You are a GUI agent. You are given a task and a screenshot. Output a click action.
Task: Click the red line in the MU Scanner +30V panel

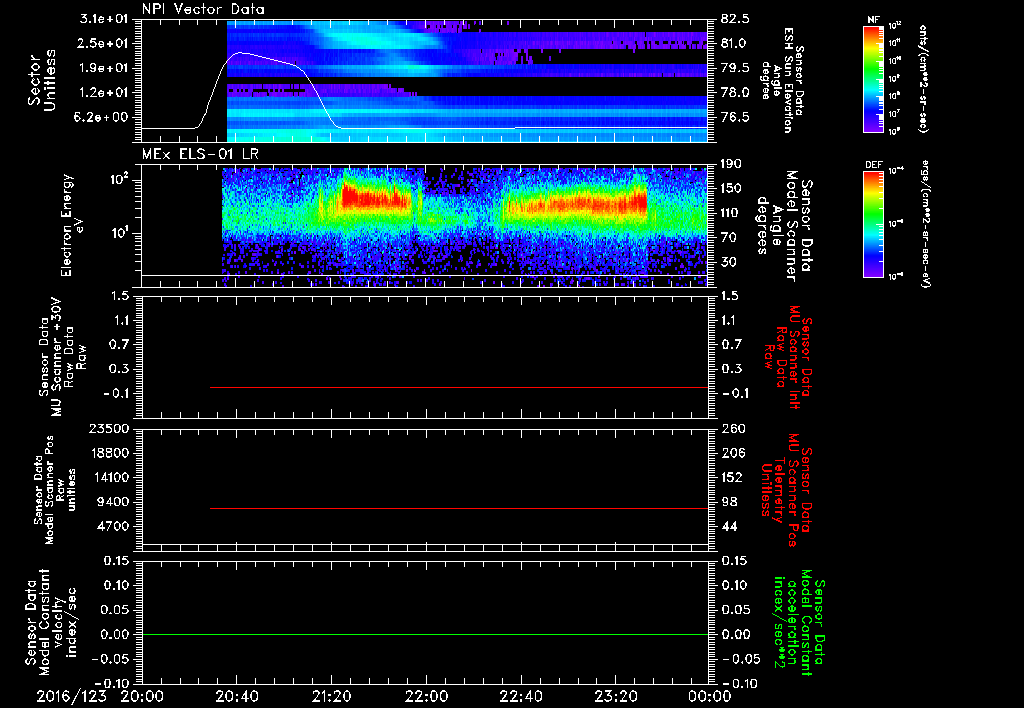point(459,387)
